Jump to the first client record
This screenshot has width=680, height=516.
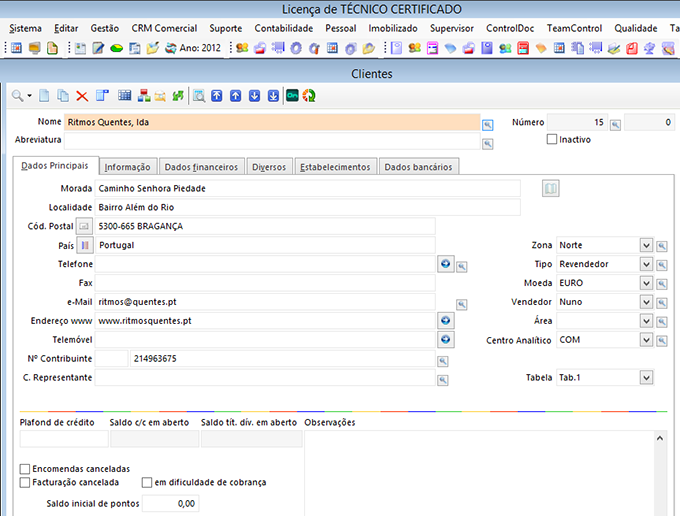tap(217, 96)
